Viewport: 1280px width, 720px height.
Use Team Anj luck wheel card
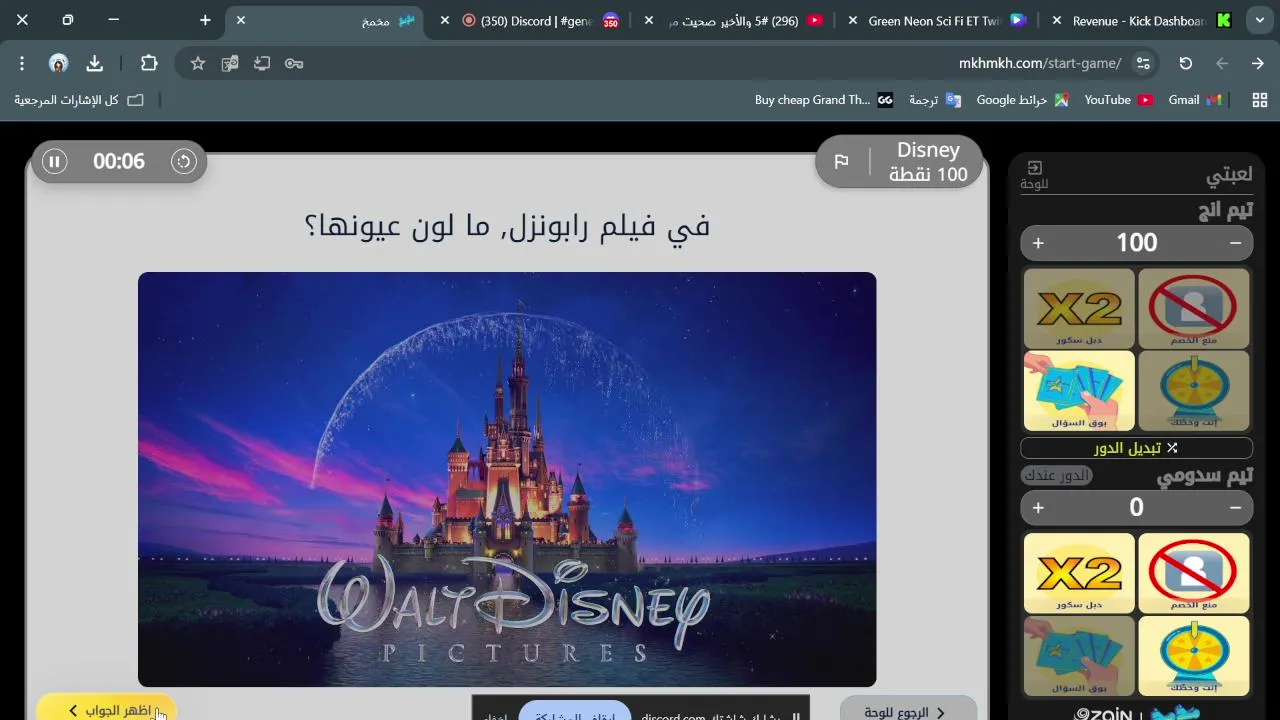pyautogui.click(x=1193, y=391)
